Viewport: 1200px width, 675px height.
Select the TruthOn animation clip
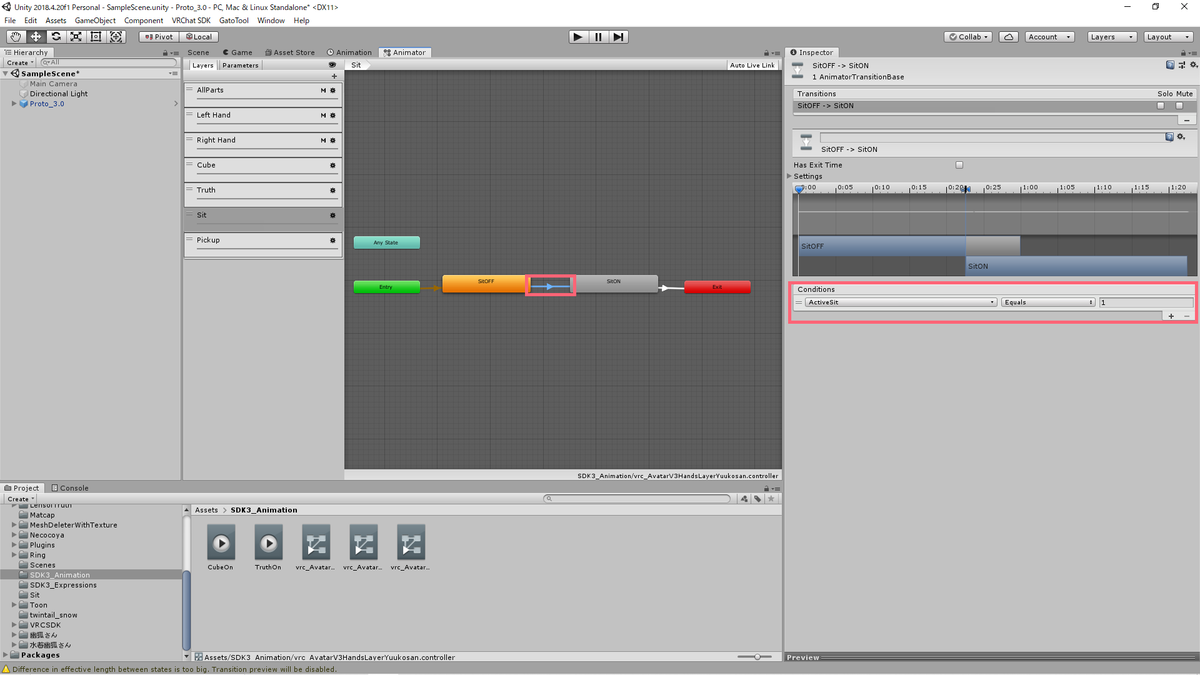tap(268, 548)
